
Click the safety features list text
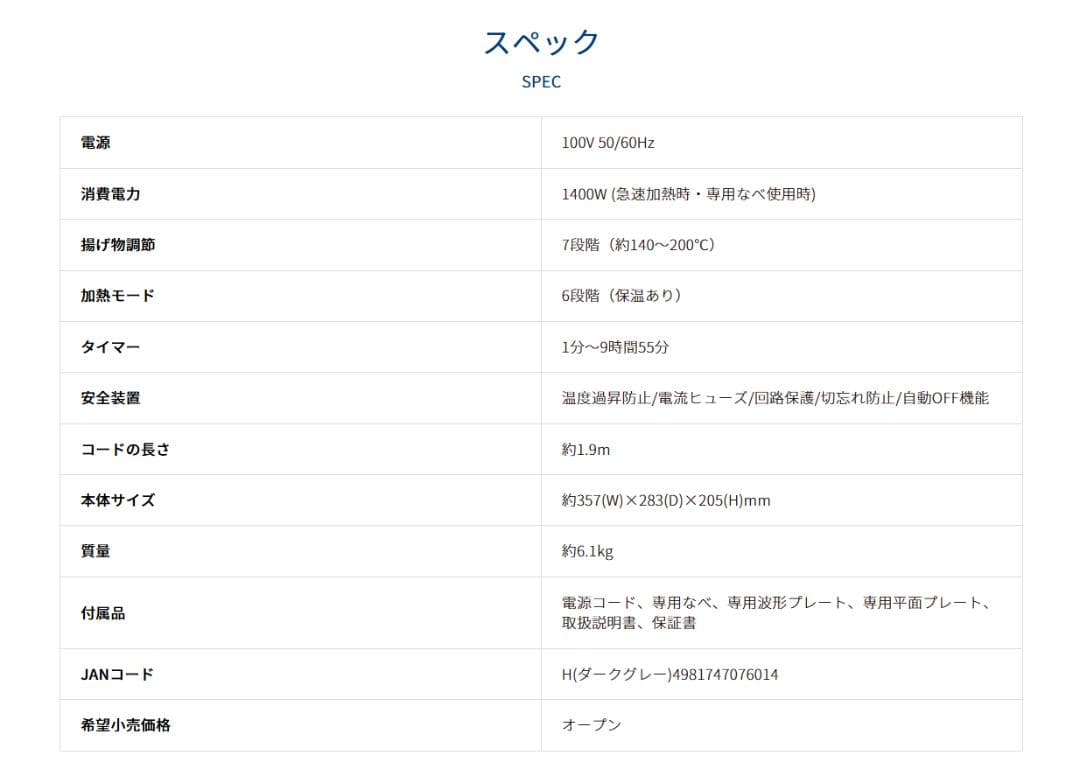(775, 398)
